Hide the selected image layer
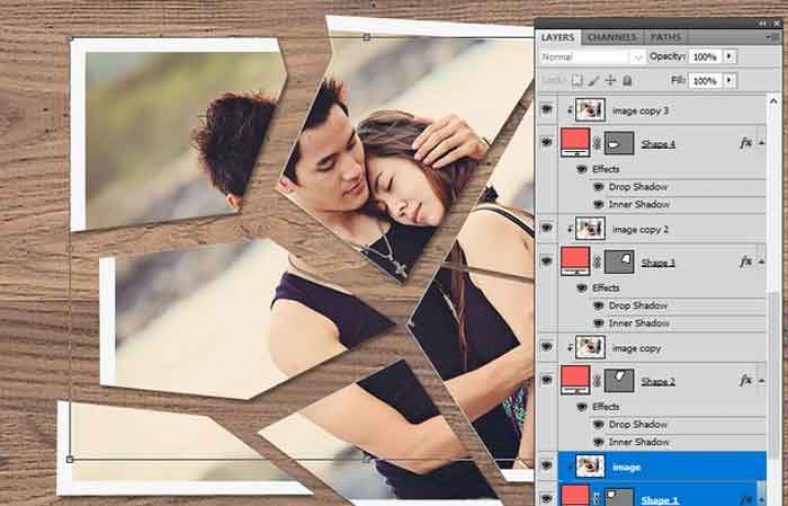Screen dimensions: 788x506 tap(547, 466)
